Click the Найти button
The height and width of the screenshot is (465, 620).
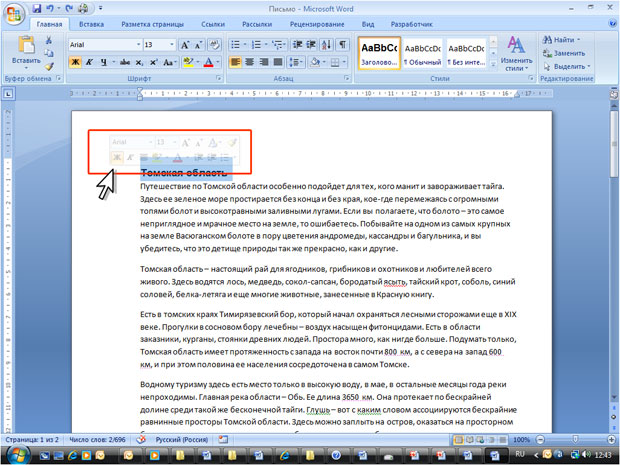[561, 40]
